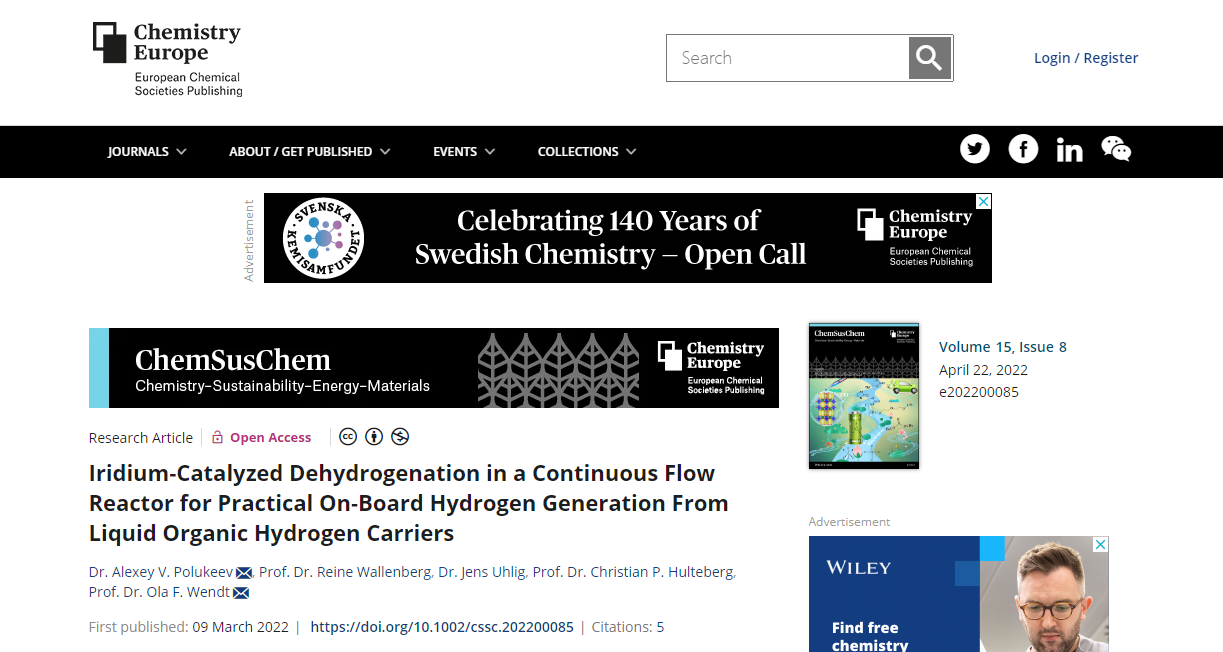Open the Facebook social icon
Image resolution: width=1223 pixels, height=652 pixels.
[1023, 150]
